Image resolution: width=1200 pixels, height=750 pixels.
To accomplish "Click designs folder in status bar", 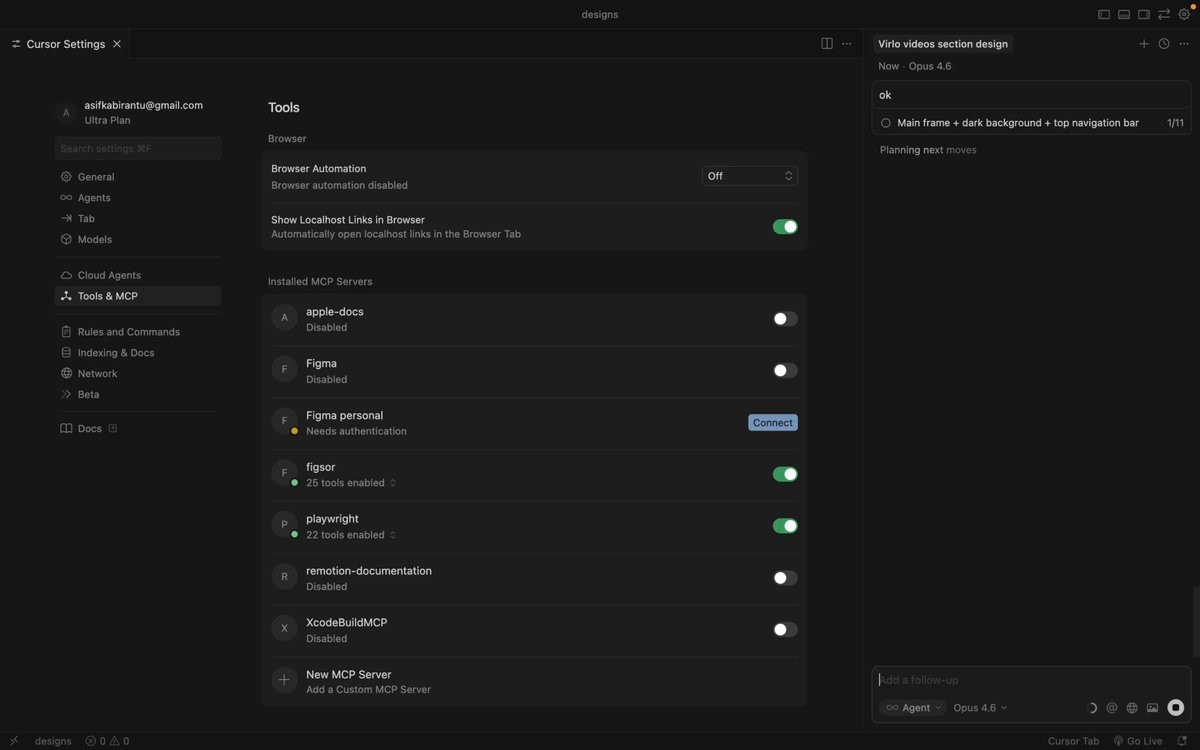I will pyautogui.click(x=53, y=741).
